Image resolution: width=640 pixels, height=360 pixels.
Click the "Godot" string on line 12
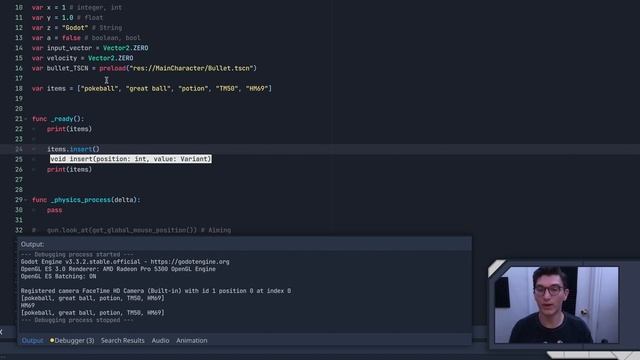point(75,28)
